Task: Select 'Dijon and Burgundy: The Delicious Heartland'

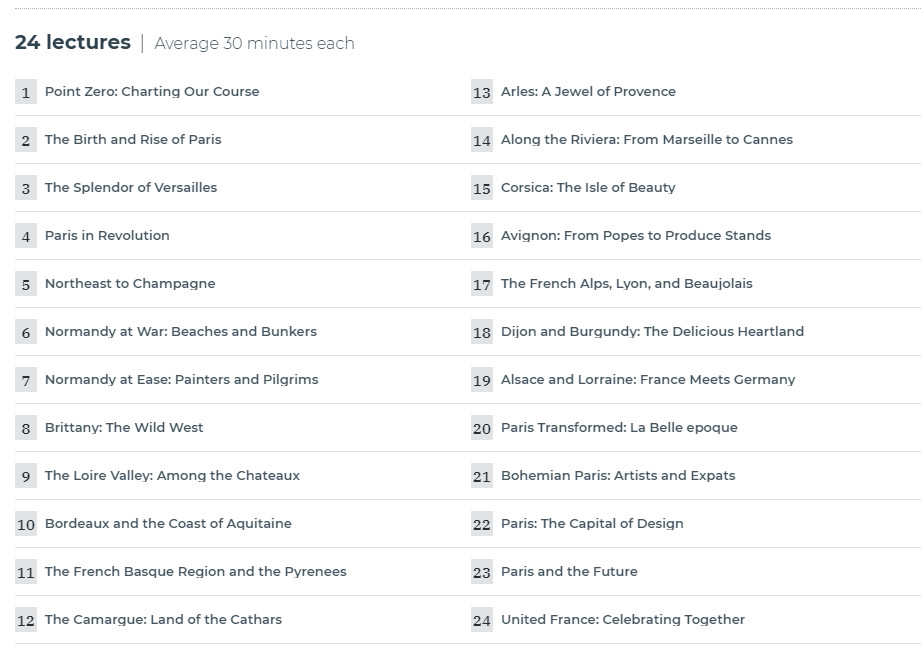Action: (x=653, y=332)
